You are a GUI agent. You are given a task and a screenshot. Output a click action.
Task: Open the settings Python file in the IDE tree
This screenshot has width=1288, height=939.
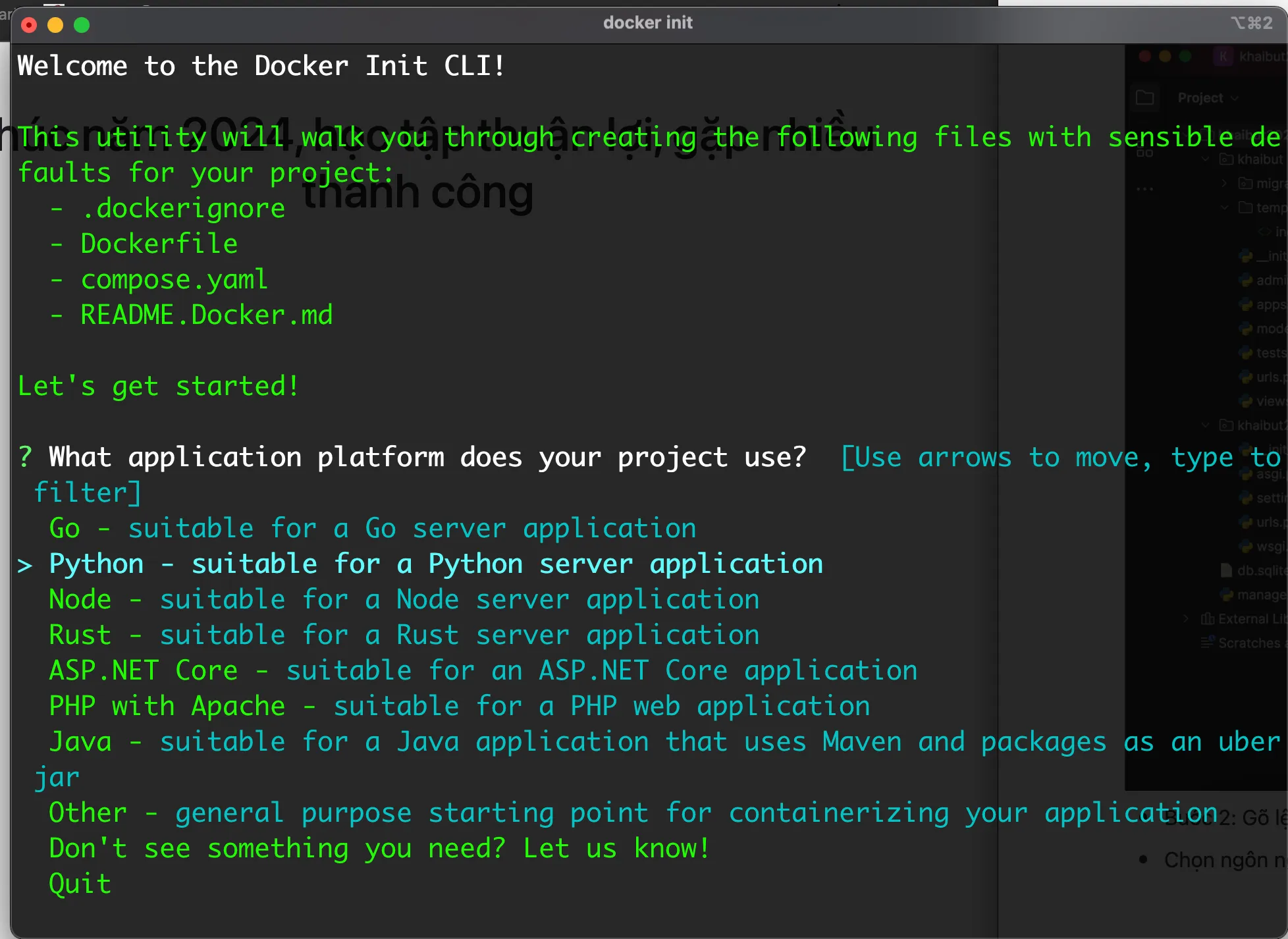pos(1263,498)
